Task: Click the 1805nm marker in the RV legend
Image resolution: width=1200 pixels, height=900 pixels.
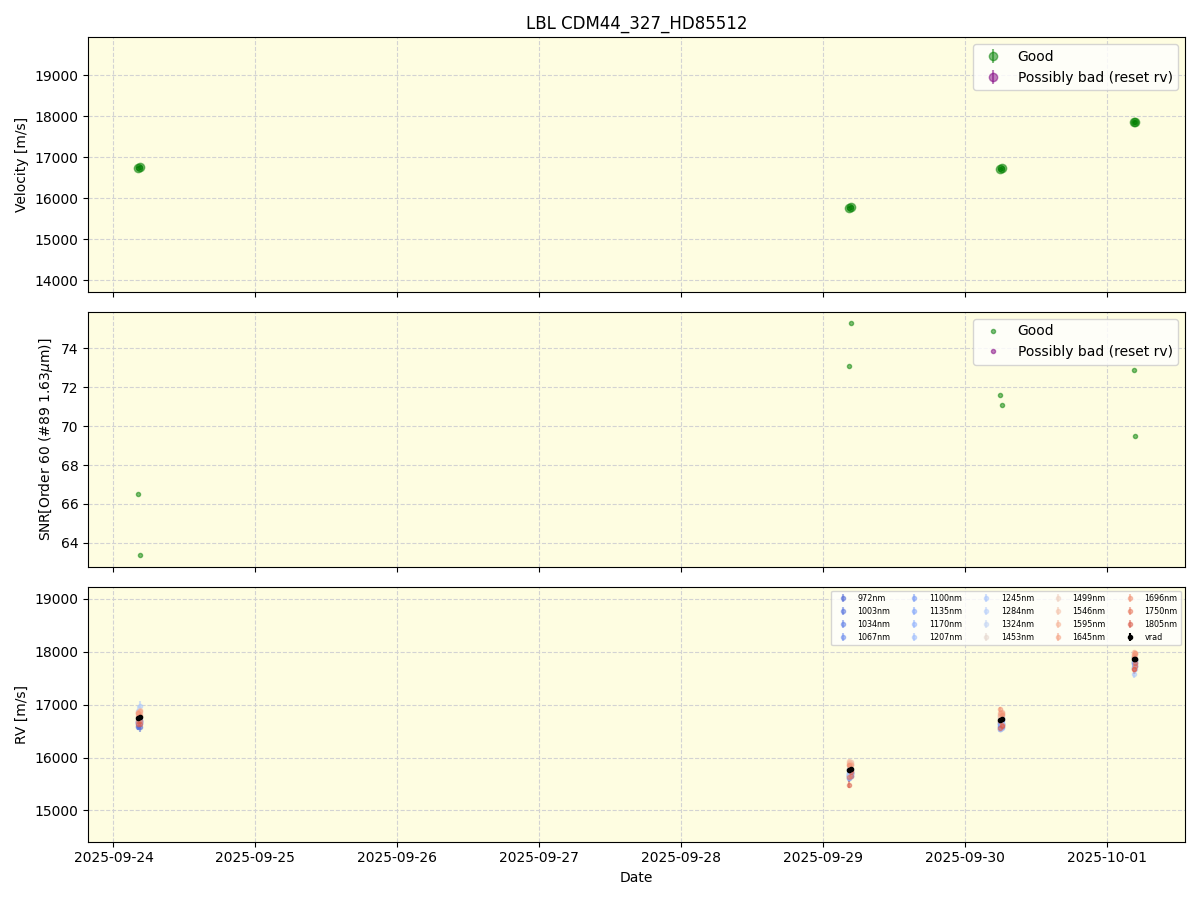Action: coord(1130,624)
